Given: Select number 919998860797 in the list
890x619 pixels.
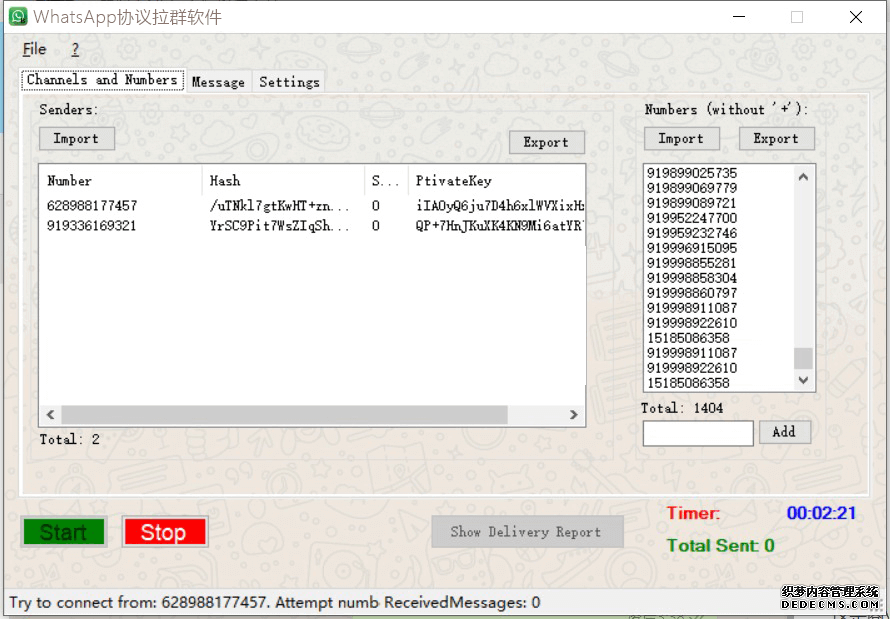Looking at the screenshot, I should [x=692, y=293].
